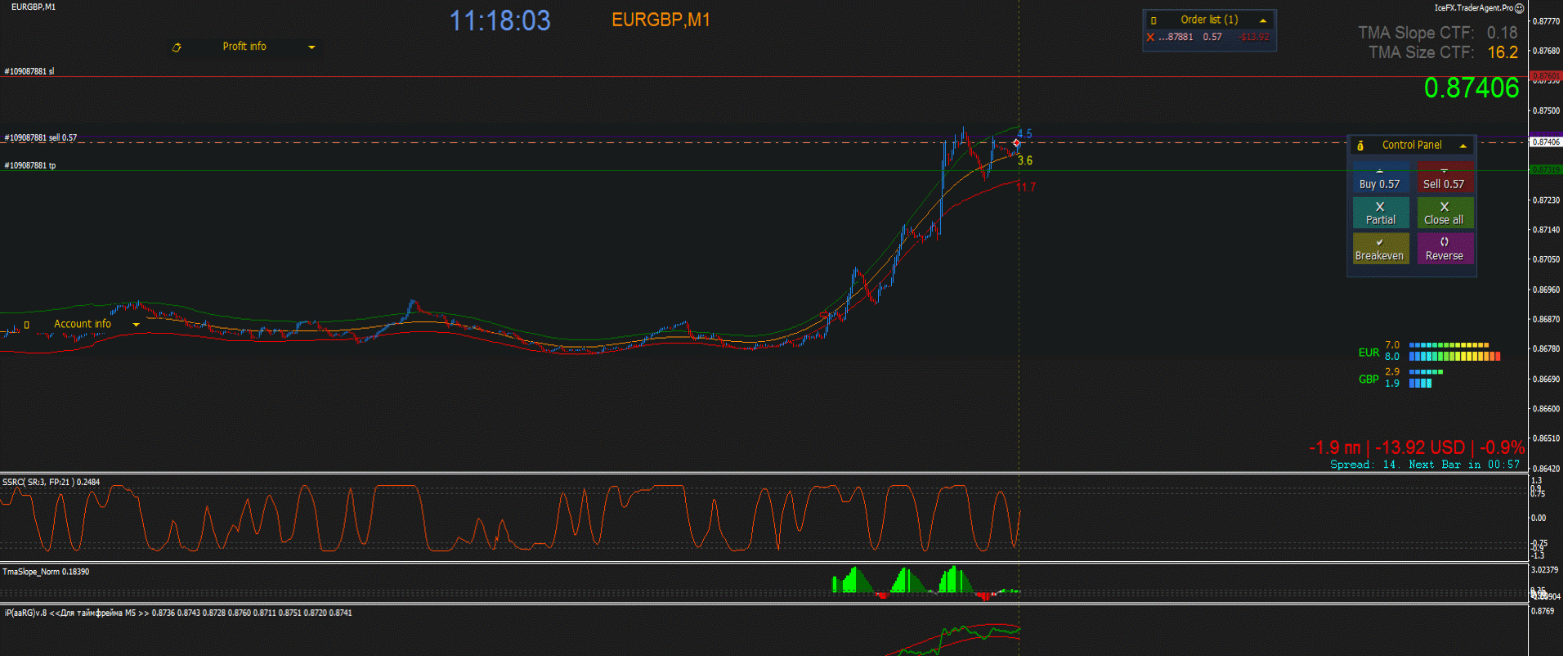This screenshot has width=1568, height=656.
Task: Click the Order list (1) panel title
Action: coord(1209,20)
